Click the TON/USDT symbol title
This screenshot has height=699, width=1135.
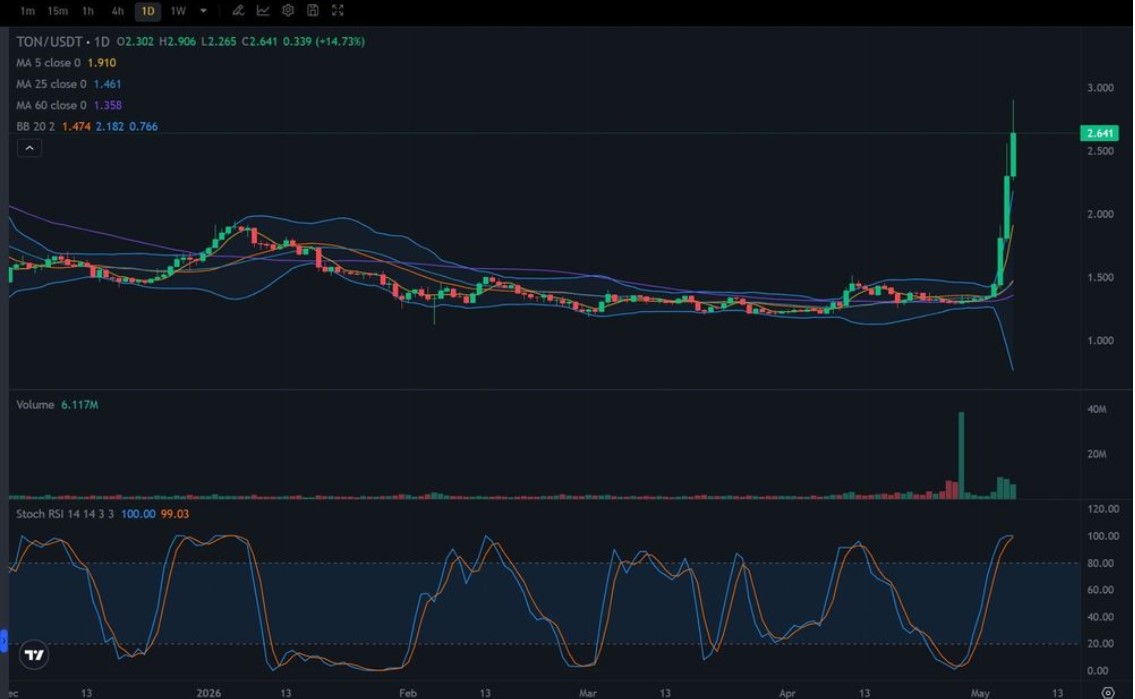pyautogui.click(x=49, y=42)
